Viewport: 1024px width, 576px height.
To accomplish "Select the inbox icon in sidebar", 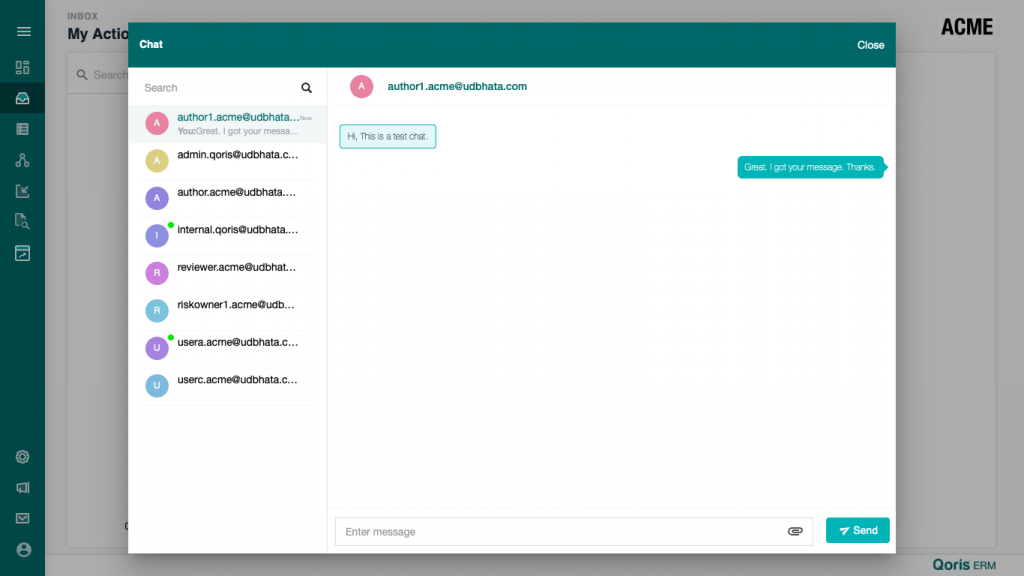I will 22,99.
